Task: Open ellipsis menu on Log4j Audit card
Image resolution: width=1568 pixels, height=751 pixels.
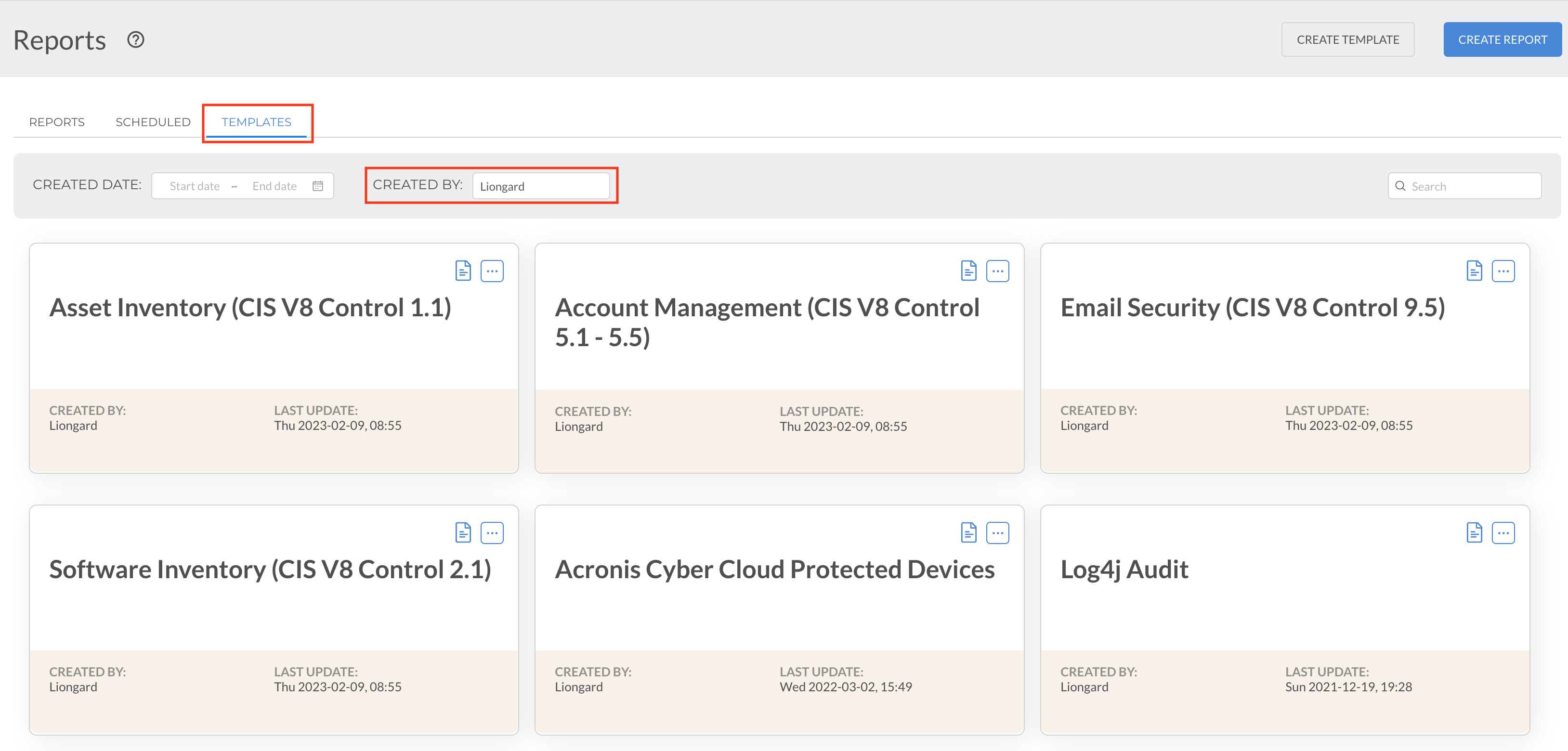Action: pos(1503,532)
